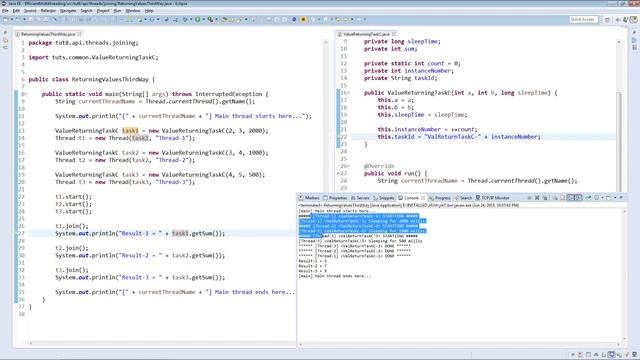The height and width of the screenshot is (360, 640).
Task: Switch to the Properties view tab
Action: (x=335, y=198)
